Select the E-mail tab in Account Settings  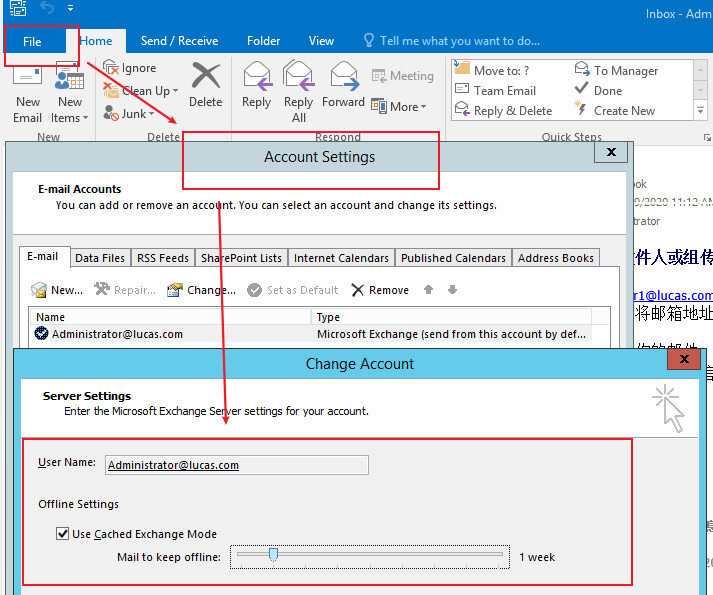click(x=43, y=256)
